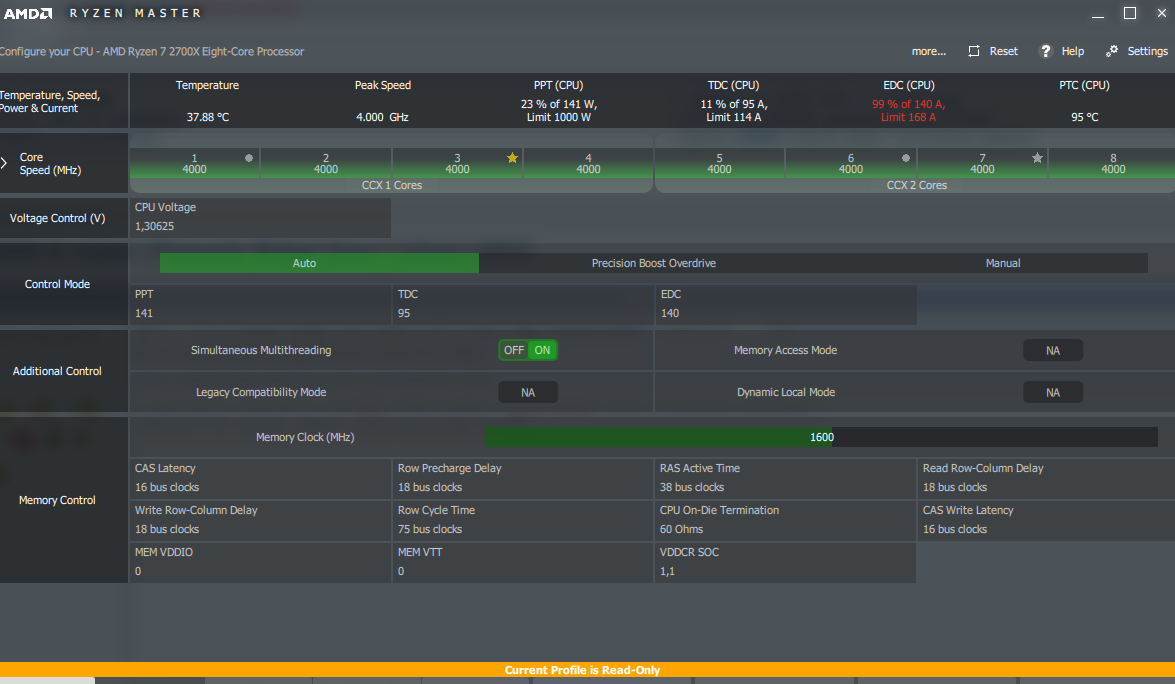Viewport: 1175px width, 684px height.
Task: Click Row Cycle Time 75 bus clocks
Action: 523,520
